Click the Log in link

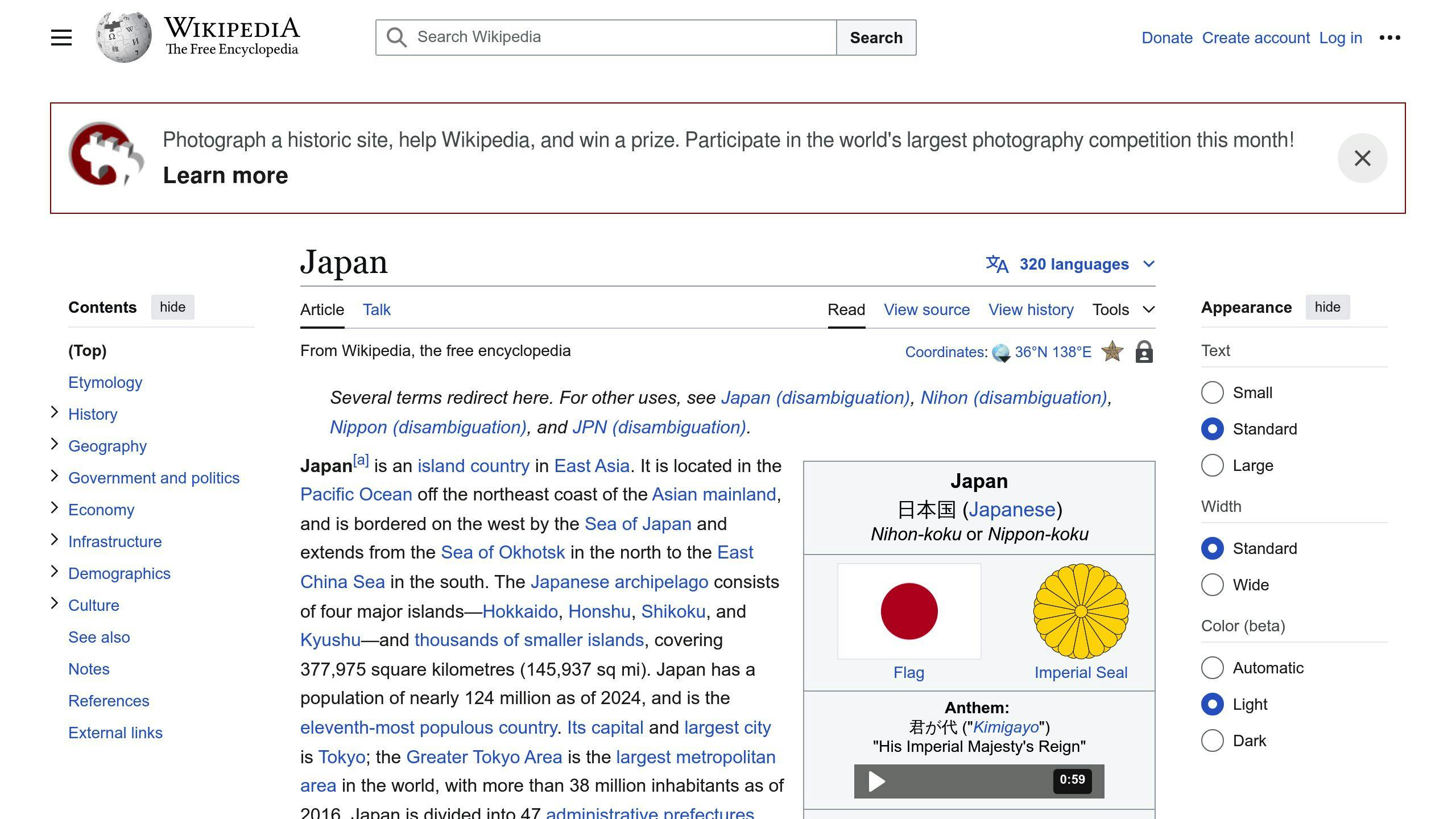click(1341, 38)
